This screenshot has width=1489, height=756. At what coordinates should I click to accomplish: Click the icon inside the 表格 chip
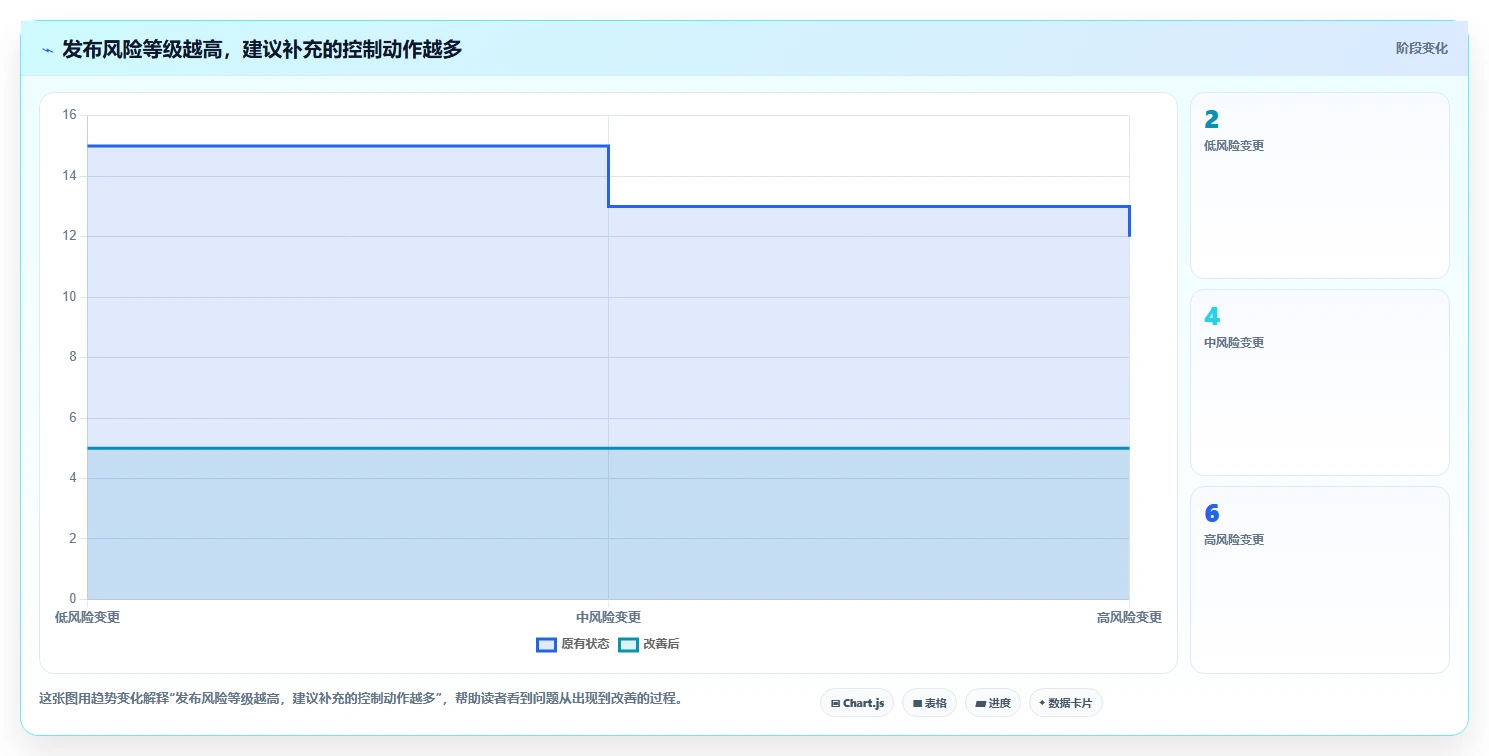(917, 704)
